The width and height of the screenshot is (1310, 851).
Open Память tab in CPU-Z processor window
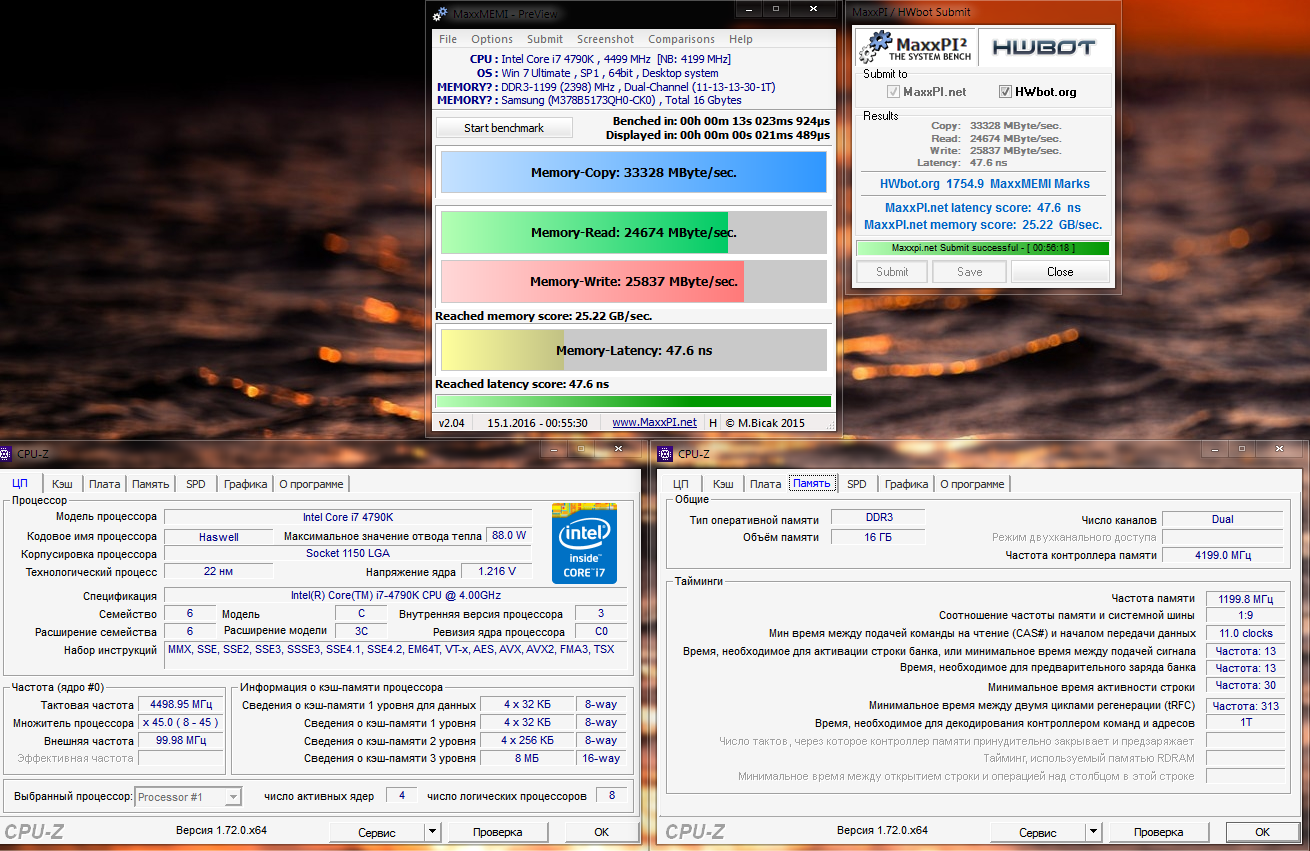click(151, 484)
